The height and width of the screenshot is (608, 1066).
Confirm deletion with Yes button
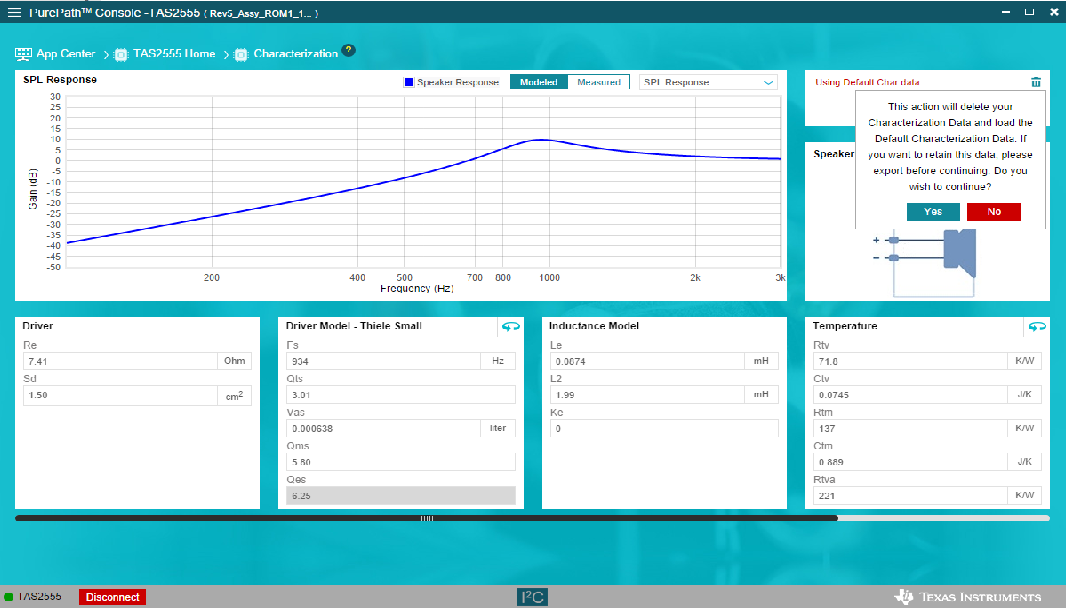click(x=933, y=212)
